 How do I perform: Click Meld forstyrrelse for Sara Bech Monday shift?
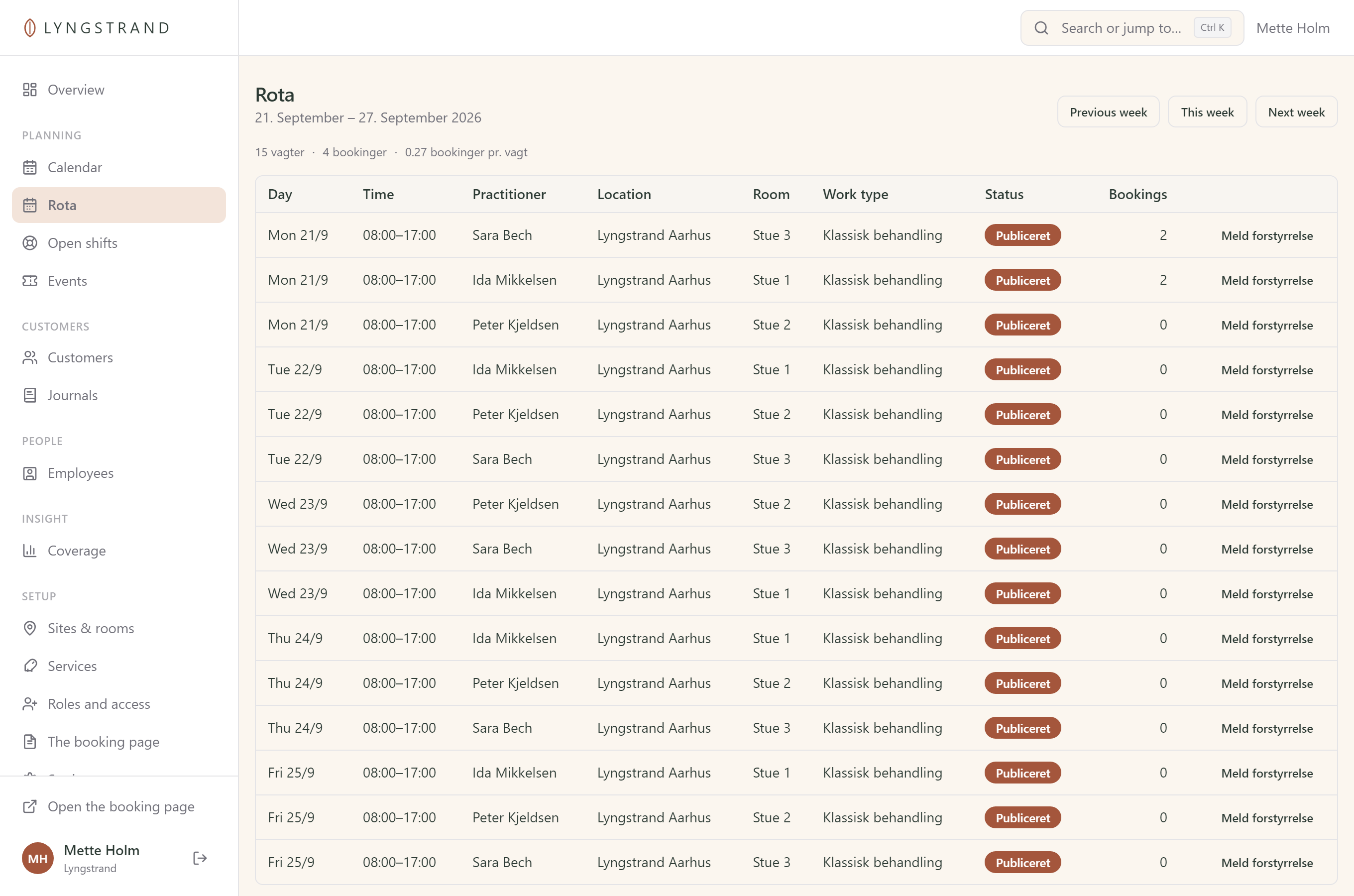(x=1266, y=235)
